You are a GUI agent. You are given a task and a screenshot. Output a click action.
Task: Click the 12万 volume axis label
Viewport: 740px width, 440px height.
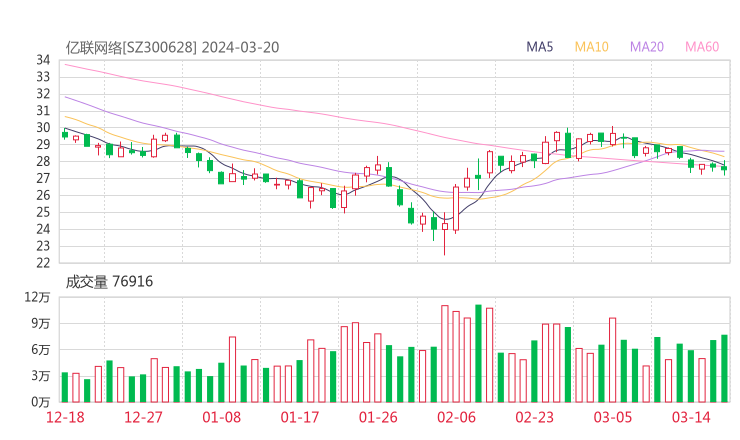click(37, 297)
